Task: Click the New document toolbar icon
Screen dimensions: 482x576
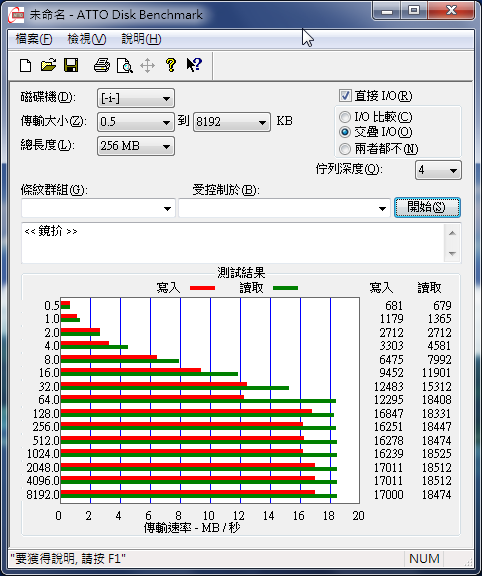Action: coord(25,65)
